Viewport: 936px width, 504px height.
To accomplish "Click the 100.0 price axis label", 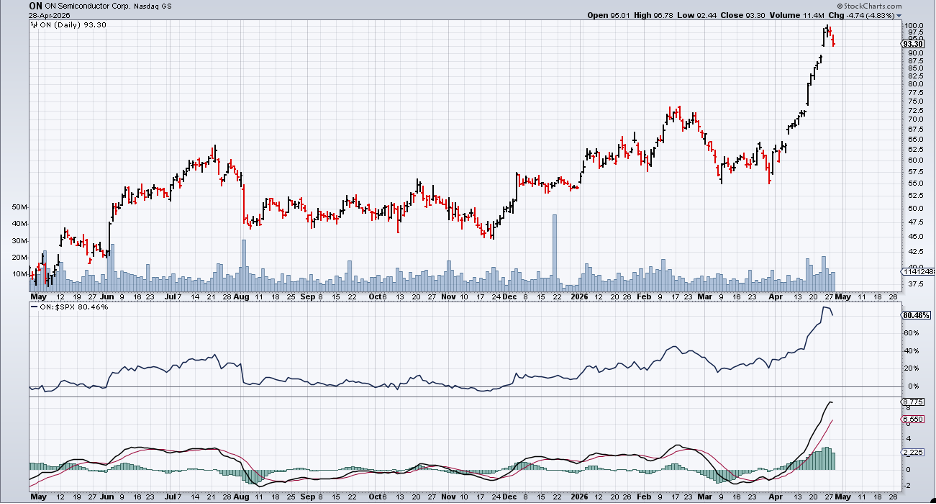I will pos(915,26).
